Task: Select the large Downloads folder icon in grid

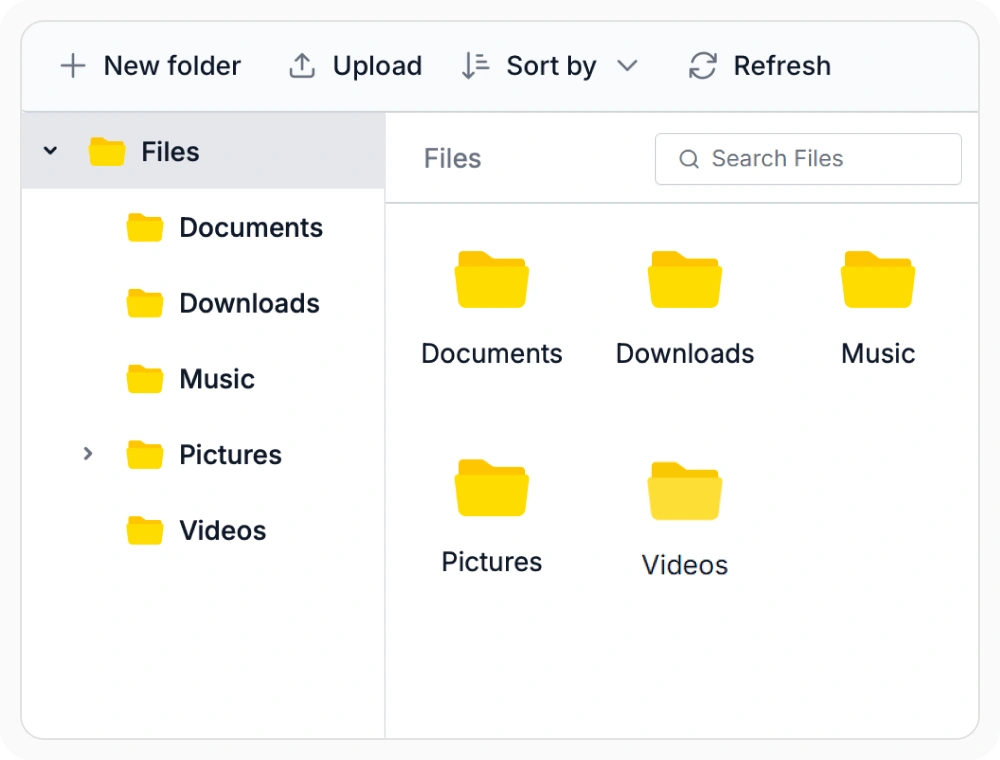Action: tap(685, 280)
